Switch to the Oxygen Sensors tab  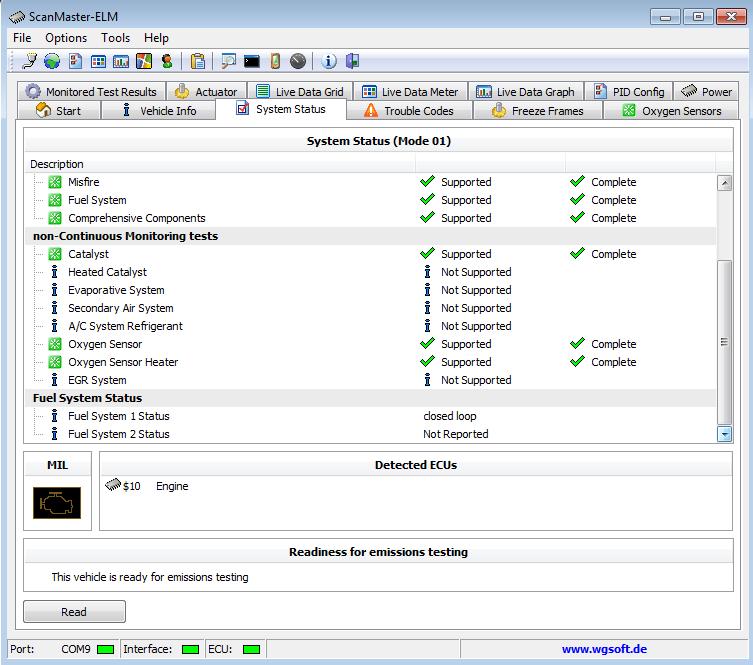(x=671, y=111)
